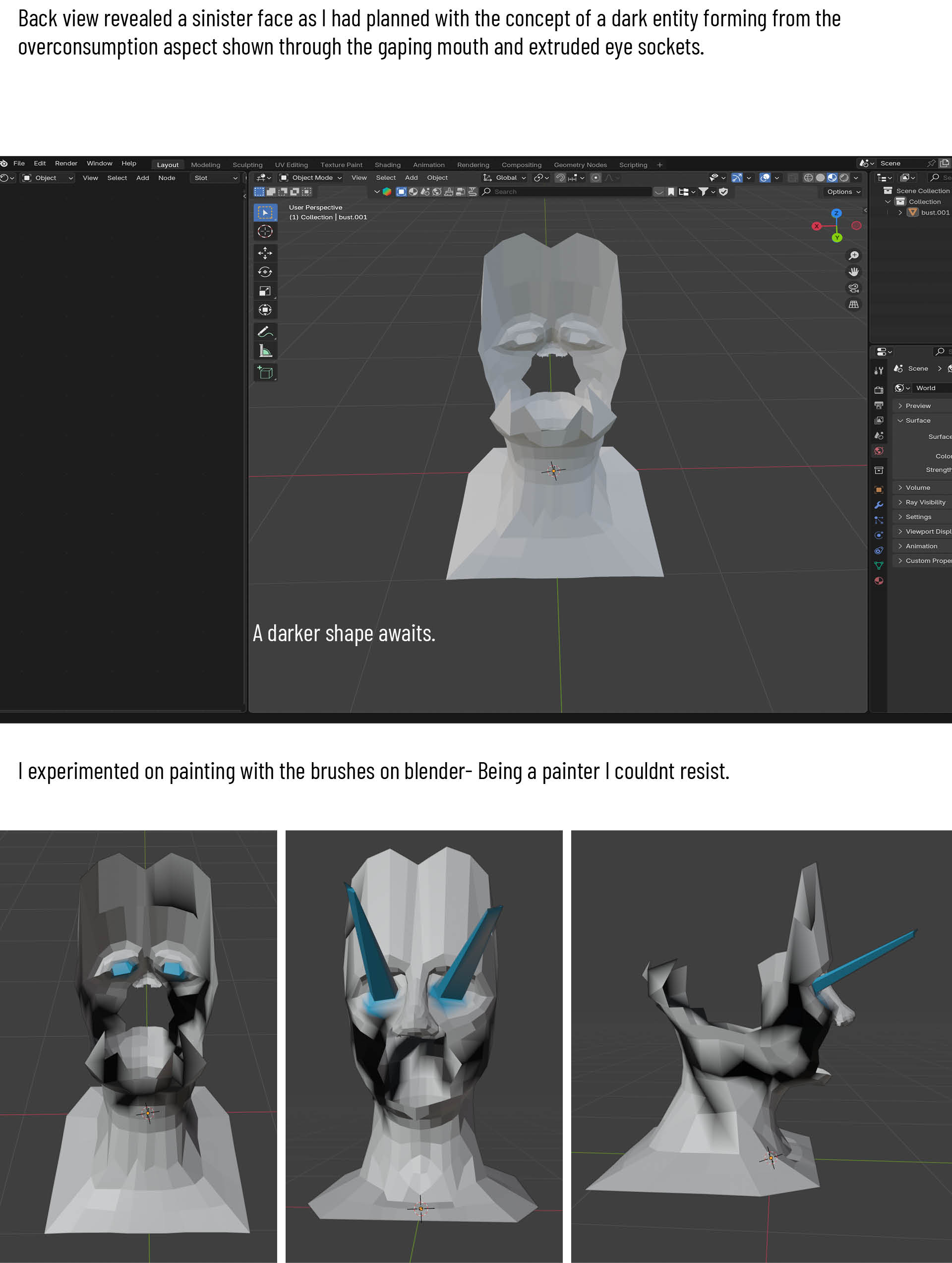Toggle camera view icon in viewport
Screen dimensions: 952x1263
tap(854, 288)
